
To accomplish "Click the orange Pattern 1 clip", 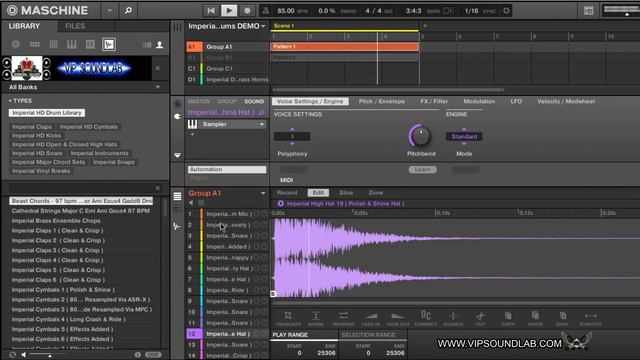I will (x=344, y=47).
